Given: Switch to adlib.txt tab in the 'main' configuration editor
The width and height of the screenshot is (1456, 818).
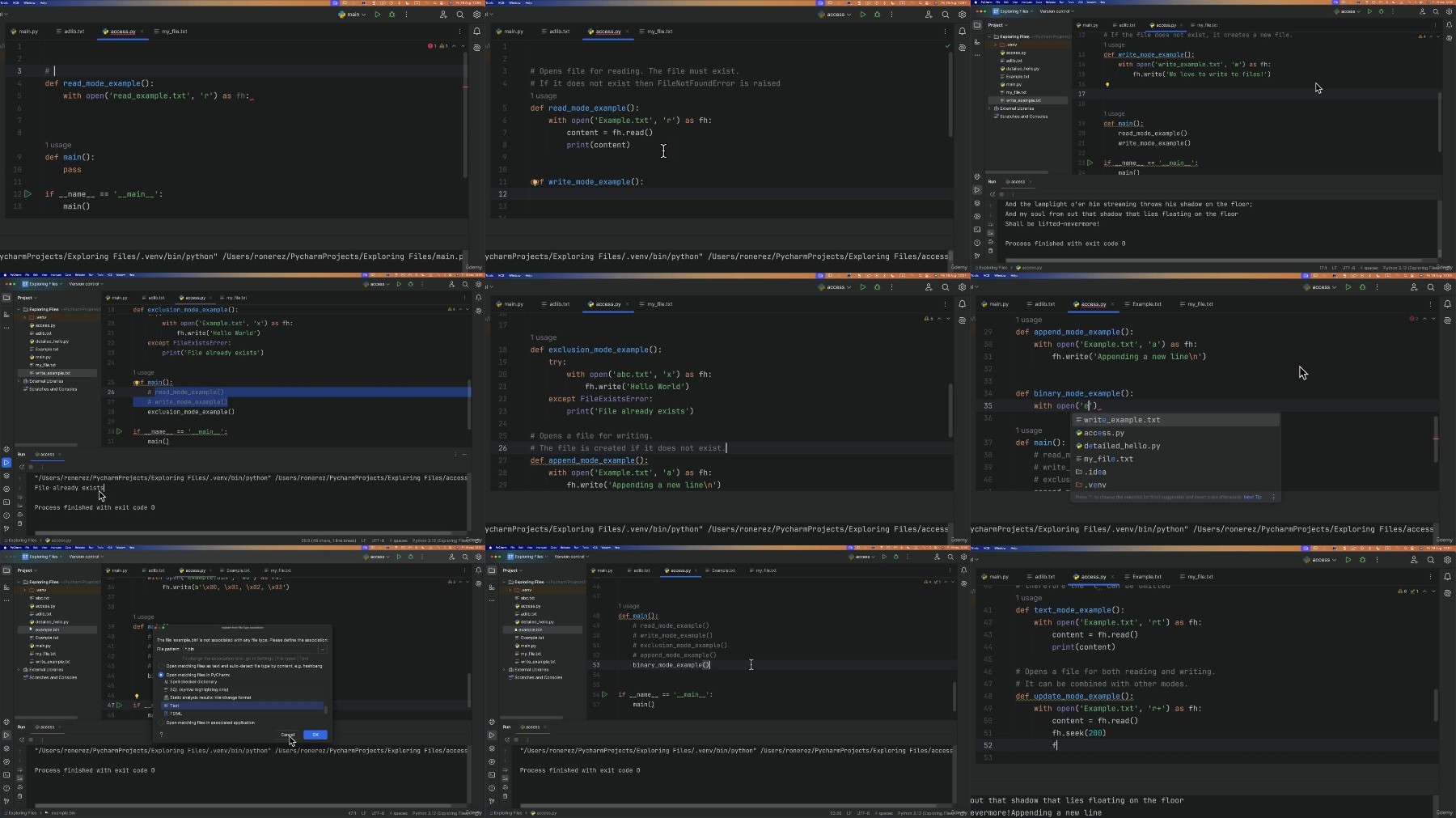Looking at the screenshot, I should click(x=70, y=32).
